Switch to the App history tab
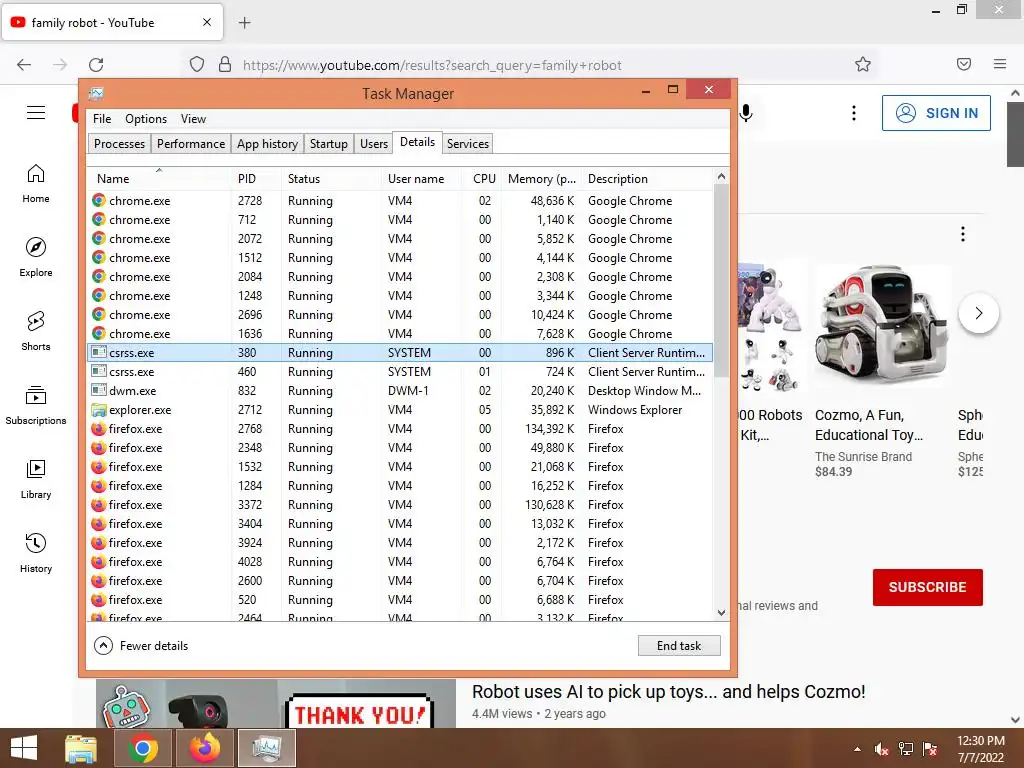This screenshot has width=1024, height=768. (x=267, y=144)
